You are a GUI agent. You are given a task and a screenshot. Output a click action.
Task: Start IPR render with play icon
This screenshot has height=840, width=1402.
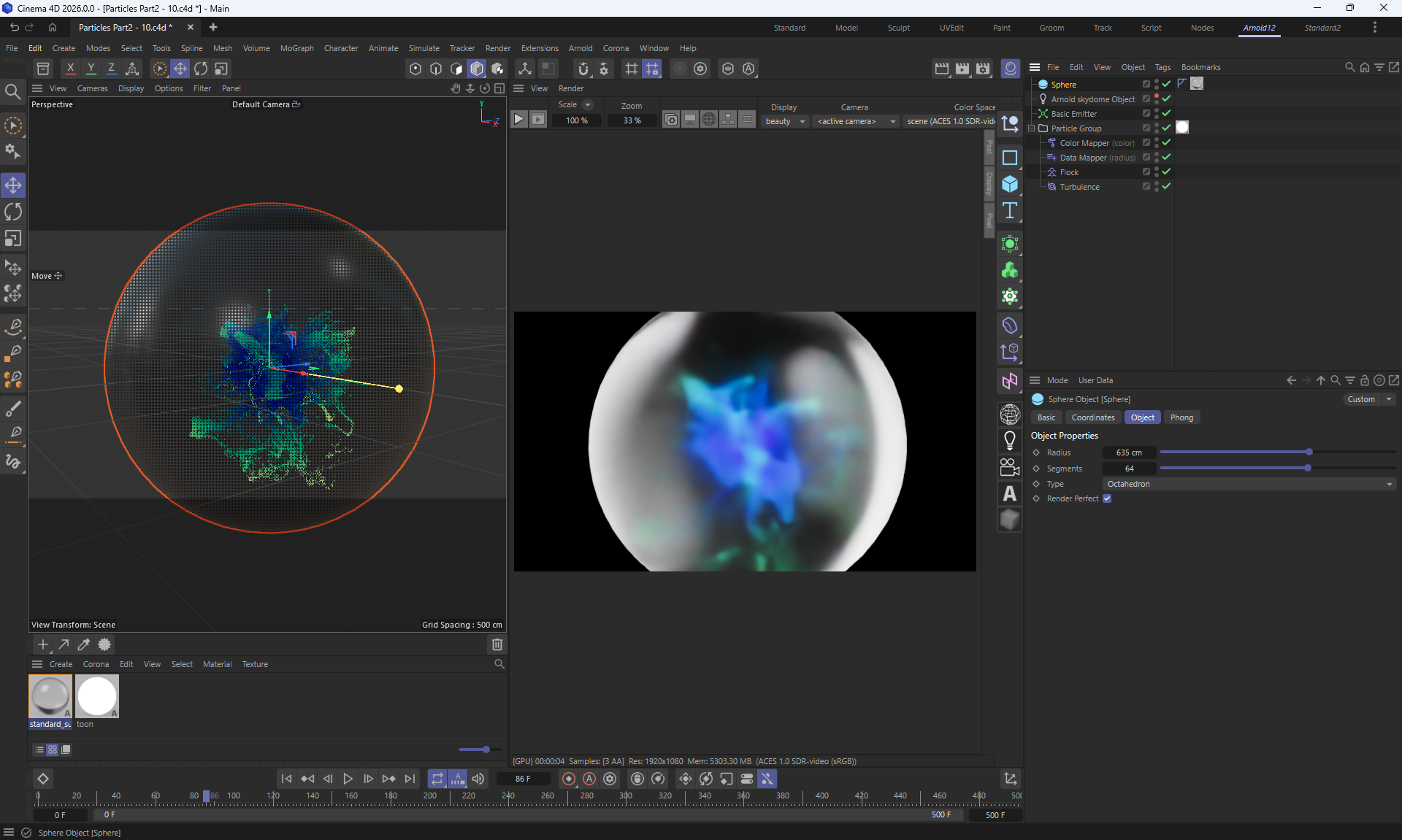[518, 119]
